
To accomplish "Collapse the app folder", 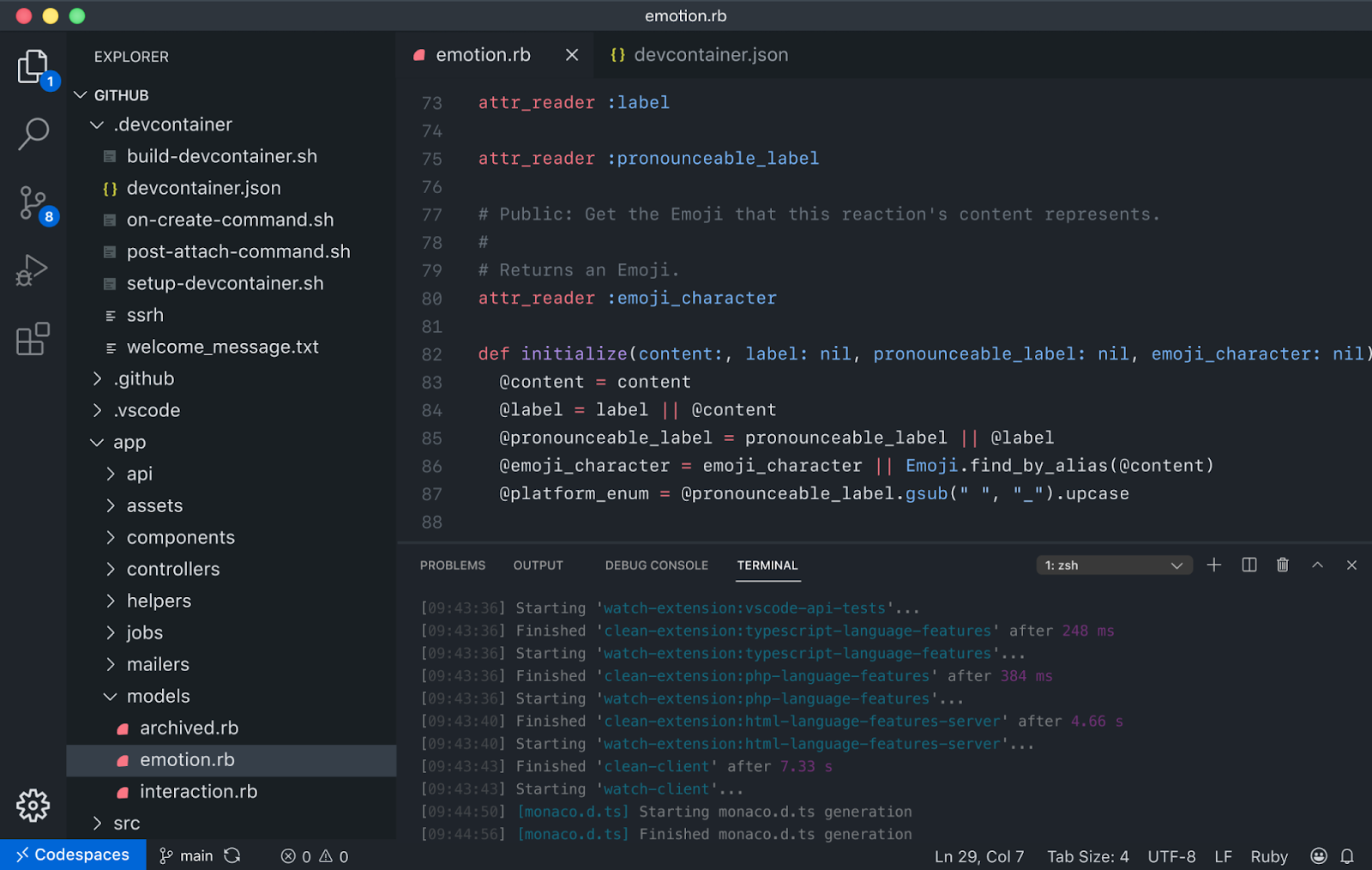I will click(97, 443).
